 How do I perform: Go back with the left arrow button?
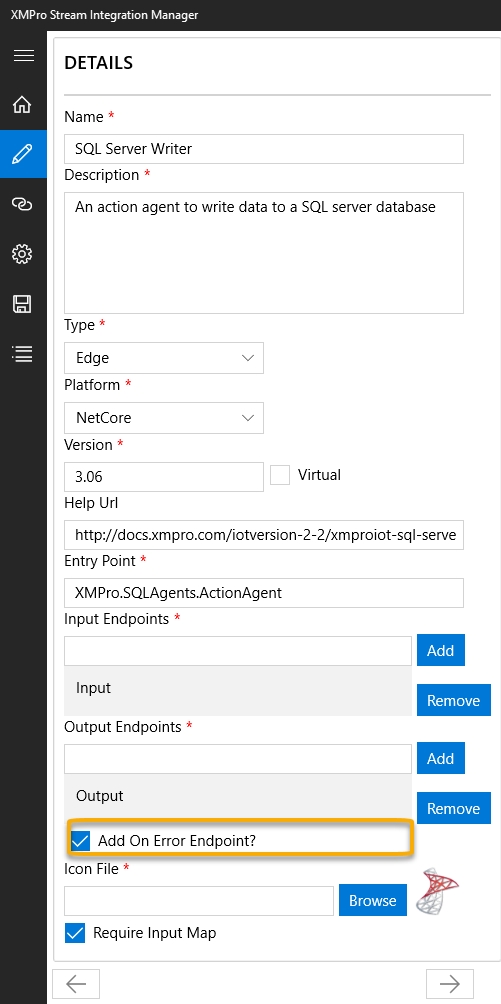[76, 984]
